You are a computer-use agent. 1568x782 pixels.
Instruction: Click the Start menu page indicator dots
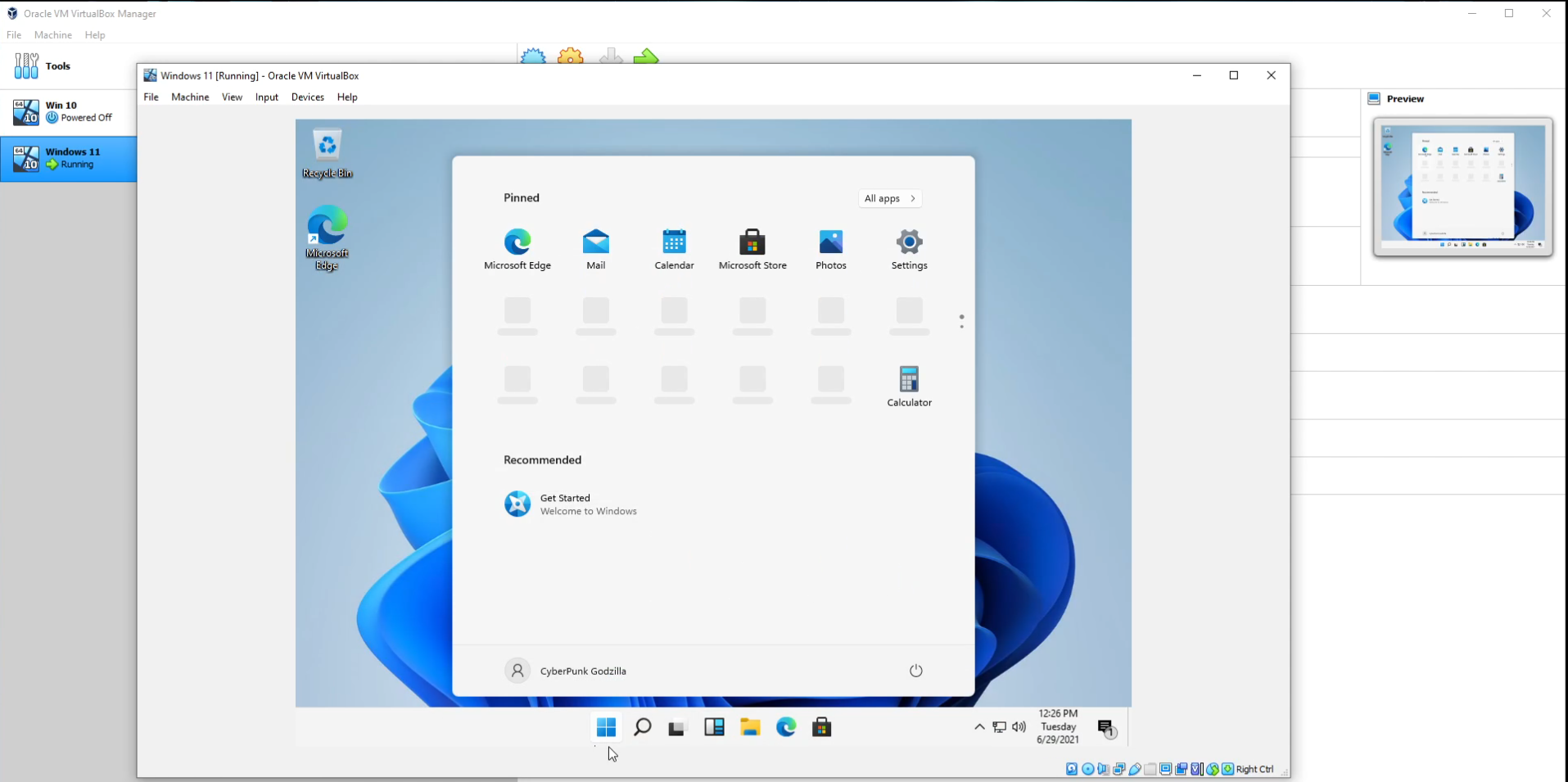pyautogui.click(x=961, y=322)
